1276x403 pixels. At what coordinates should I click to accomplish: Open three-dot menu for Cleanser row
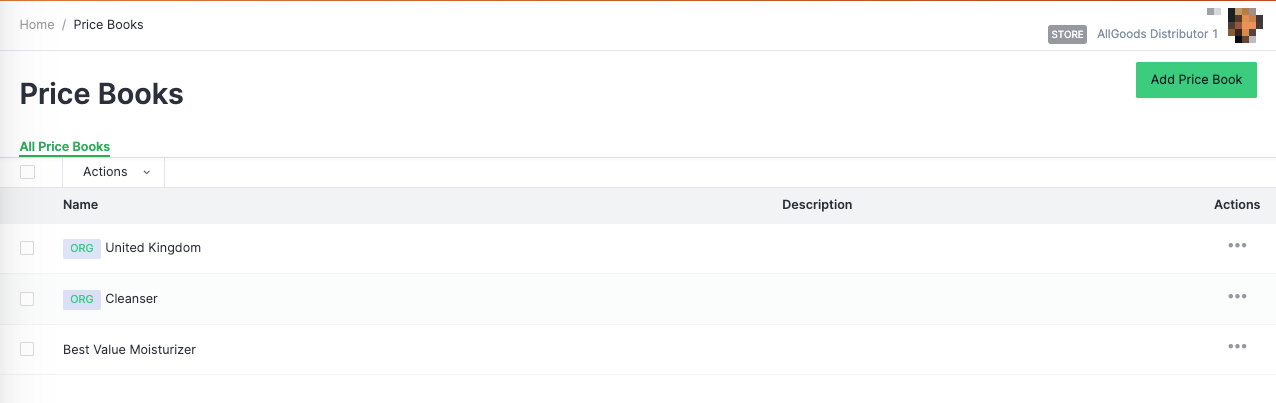tap(1237, 297)
